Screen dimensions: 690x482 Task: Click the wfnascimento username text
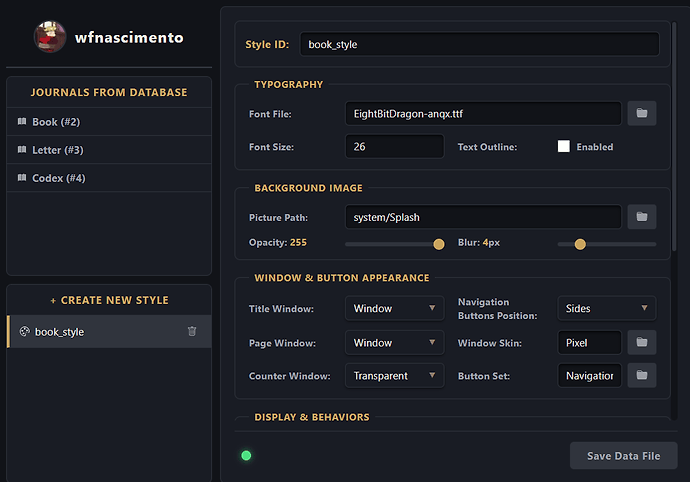point(129,37)
